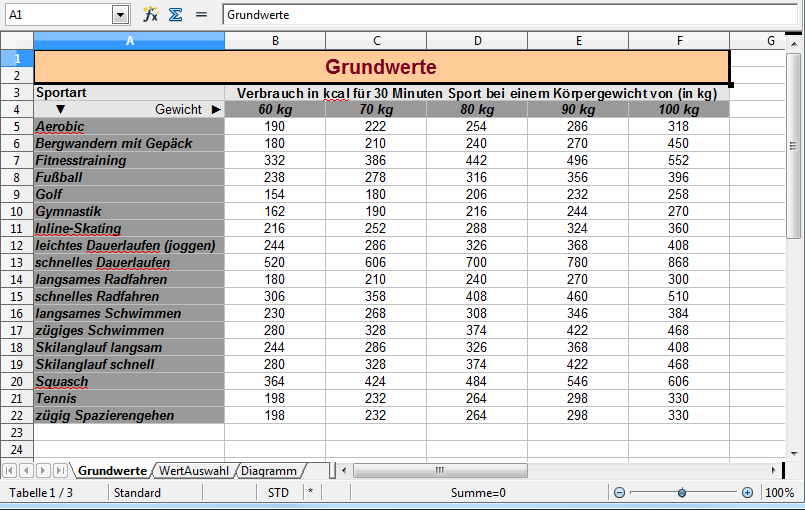
Task: Select row 13 header
Action: point(16,263)
